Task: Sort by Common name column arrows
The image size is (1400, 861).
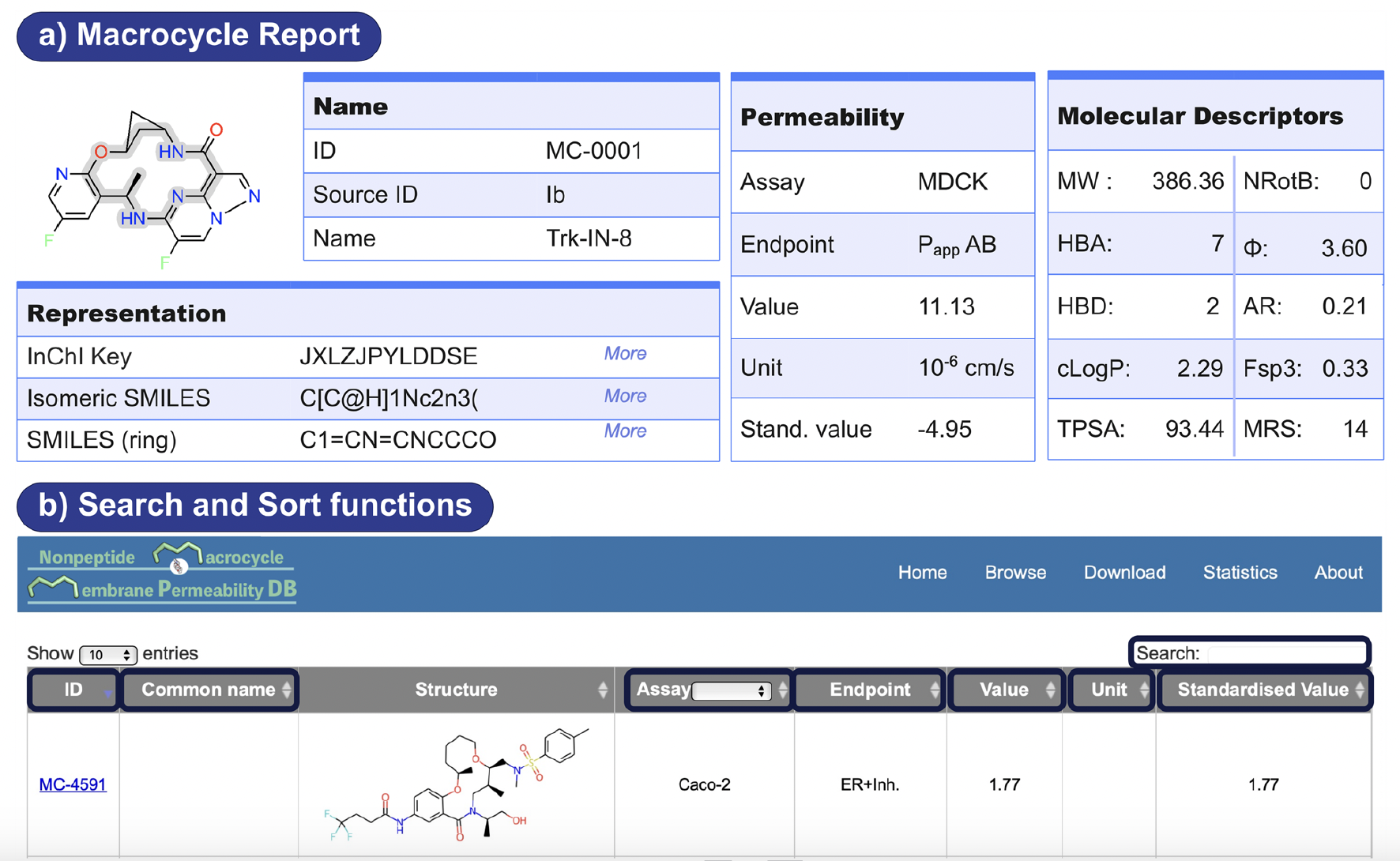Action: pyautogui.click(x=287, y=690)
